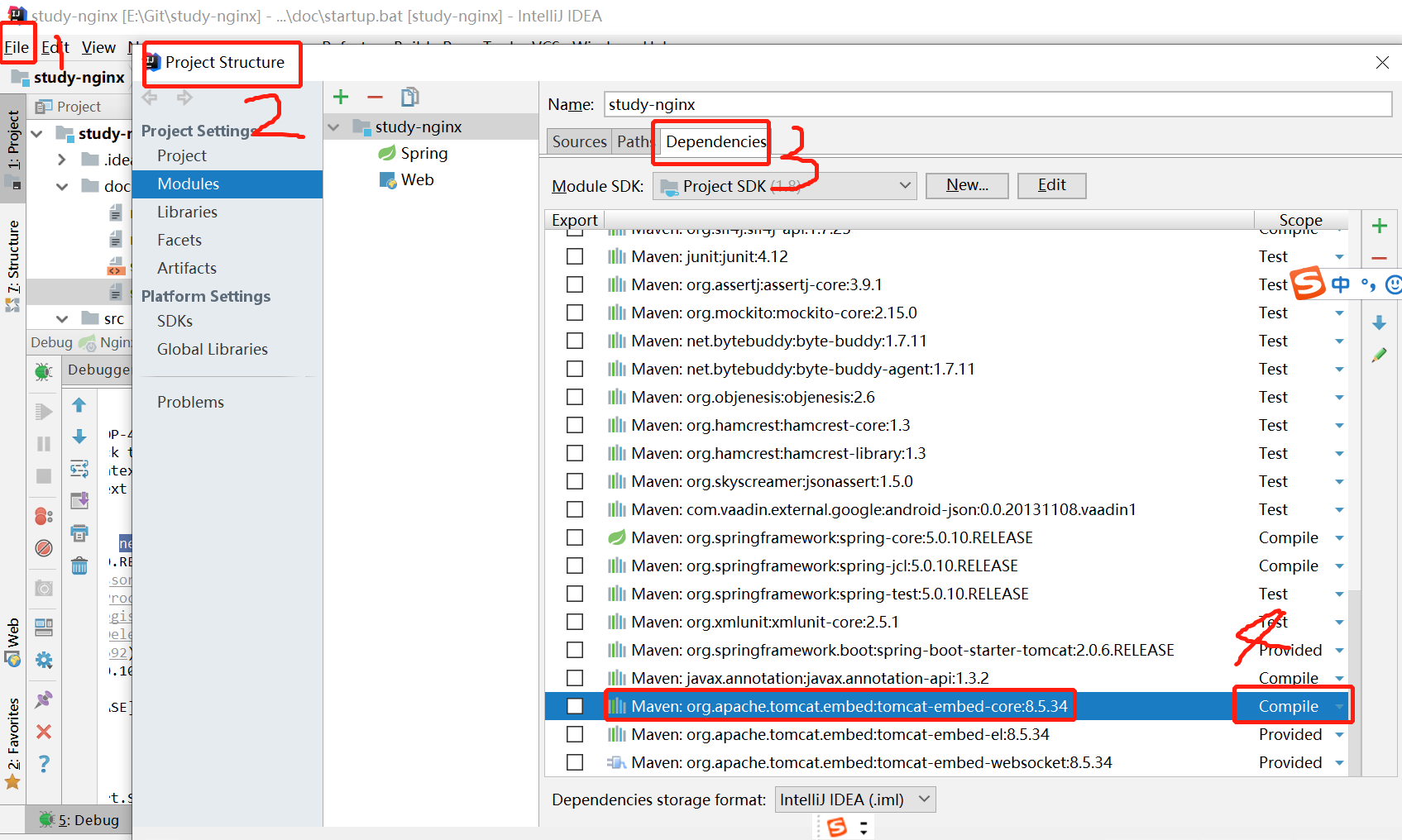Click the stop debug square icon
This screenshot has height=840, width=1402.
44,476
